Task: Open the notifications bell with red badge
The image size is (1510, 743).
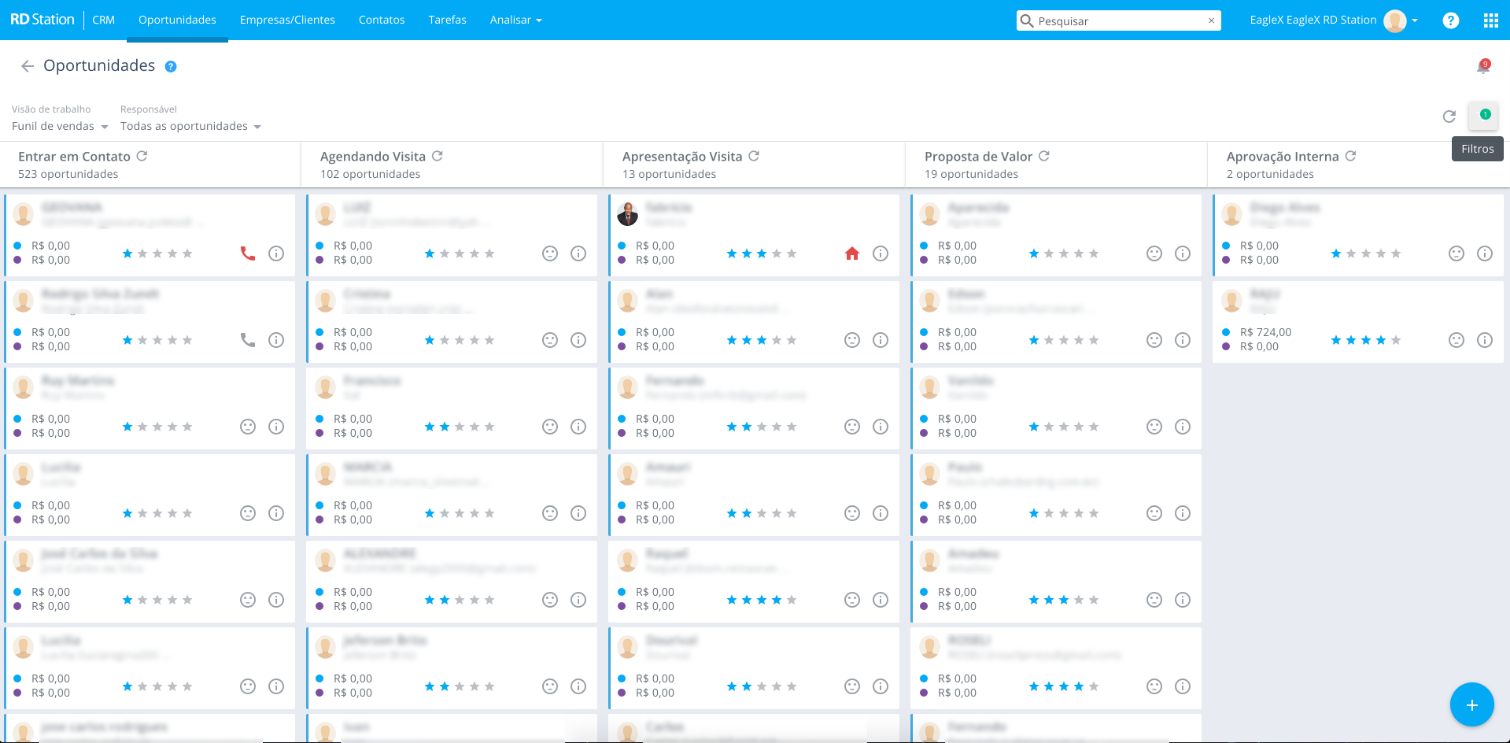Action: click(x=1483, y=66)
